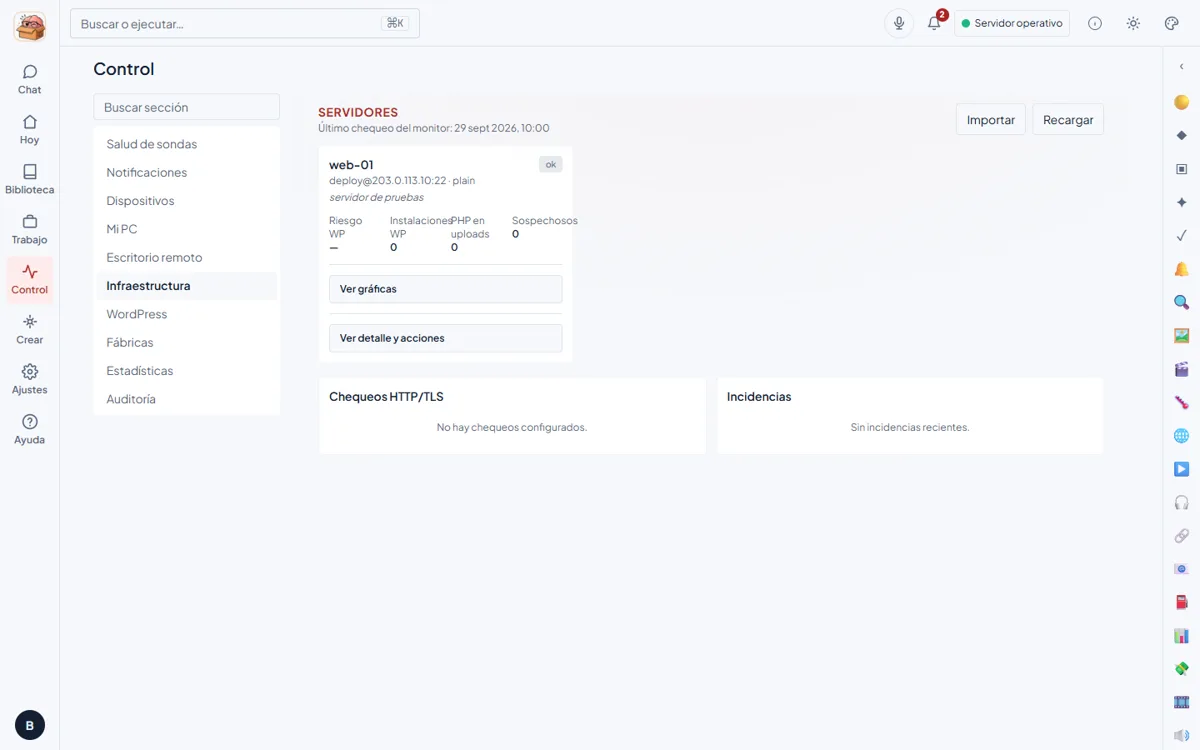Click the sparkle star icon in right rail
This screenshot has width=1200, height=750.
[x=1181, y=202]
